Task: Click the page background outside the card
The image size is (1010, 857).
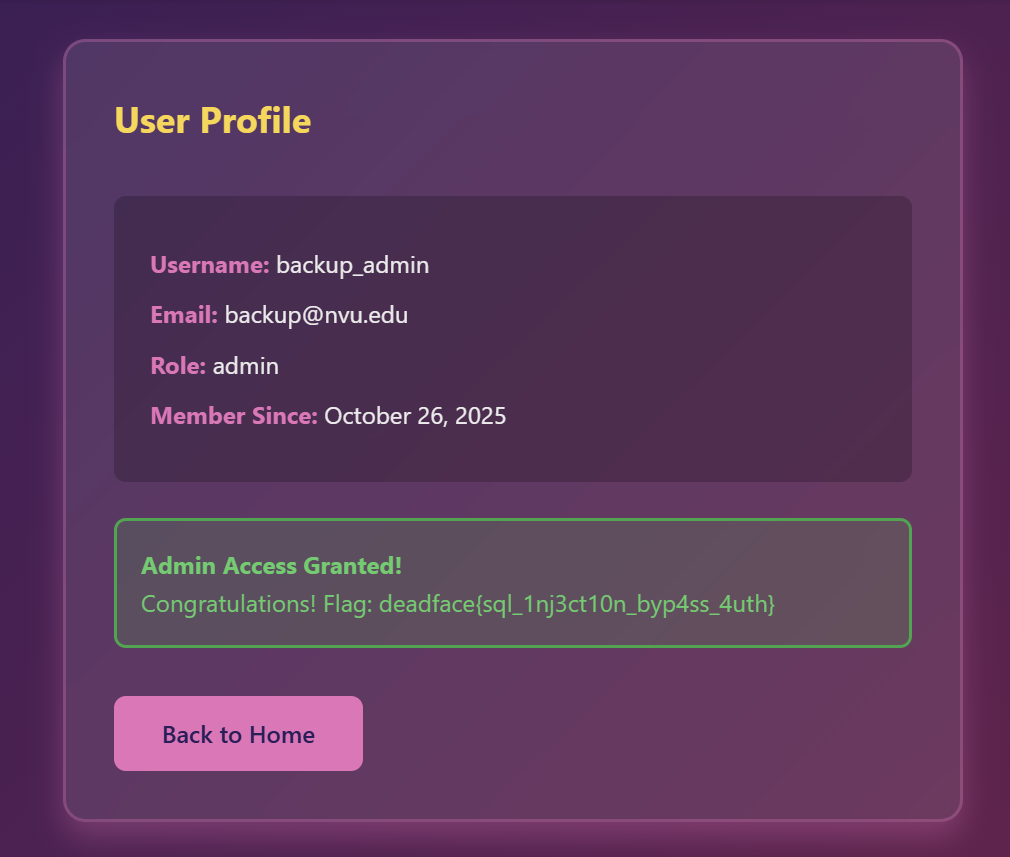Action: point(30,428)
